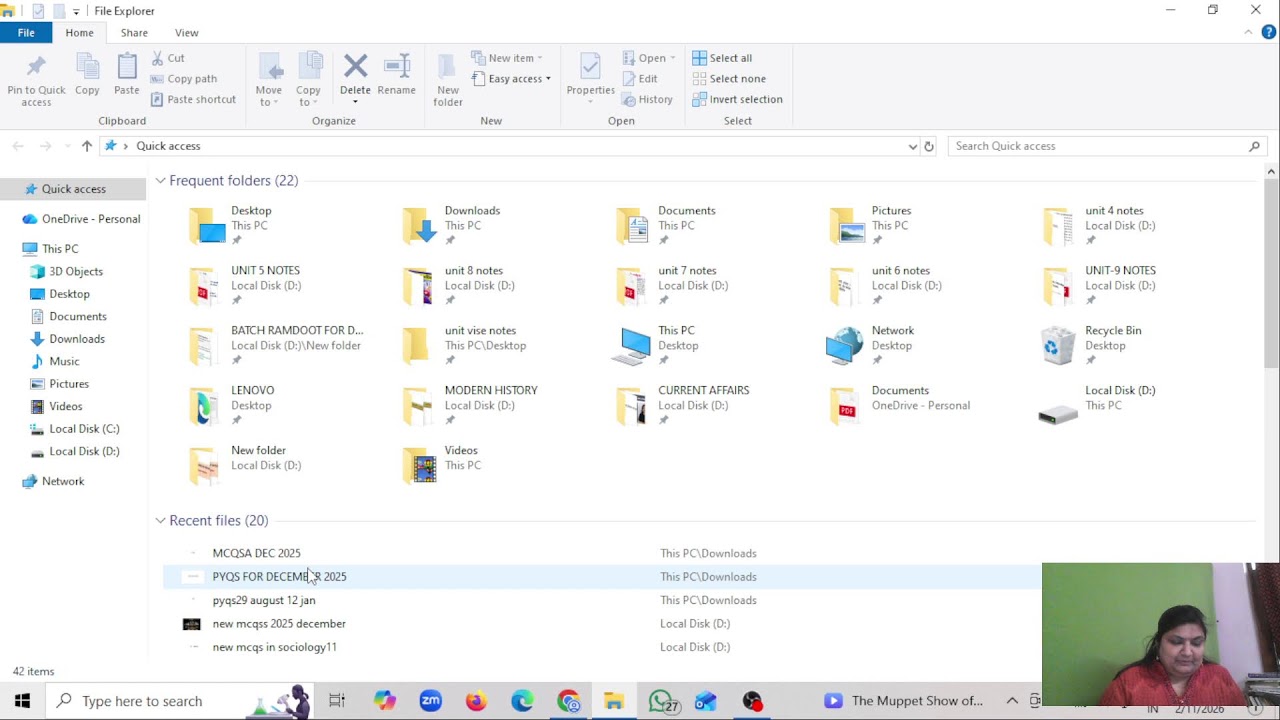Image resolution: width=1280 pixels, height=720 pixels.
Task: Select recent file new mcqss 2025 december
Action: (x=279, y=624)
